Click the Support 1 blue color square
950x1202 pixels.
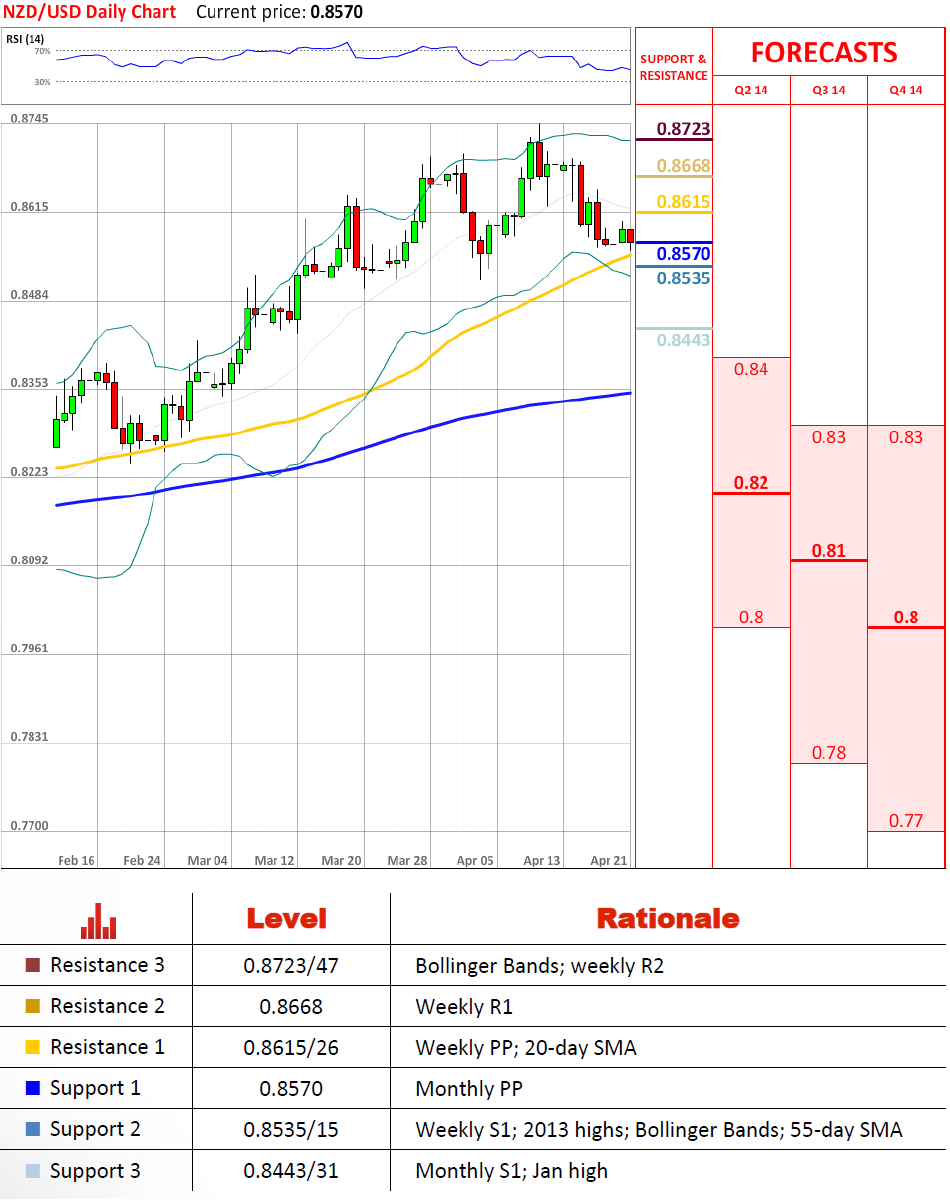(33, 1089)
